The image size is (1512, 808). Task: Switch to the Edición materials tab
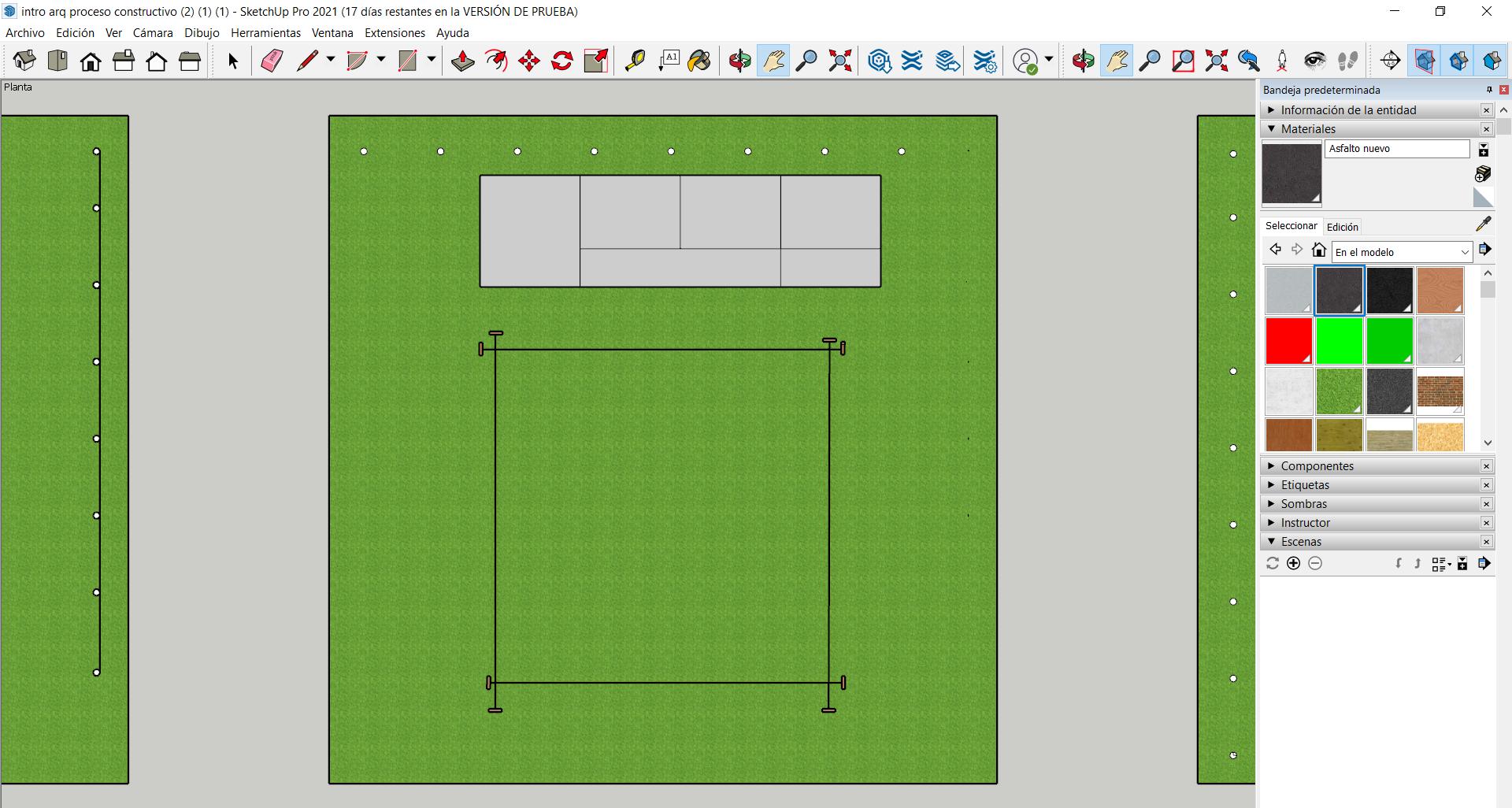[x=1343, y=227]
